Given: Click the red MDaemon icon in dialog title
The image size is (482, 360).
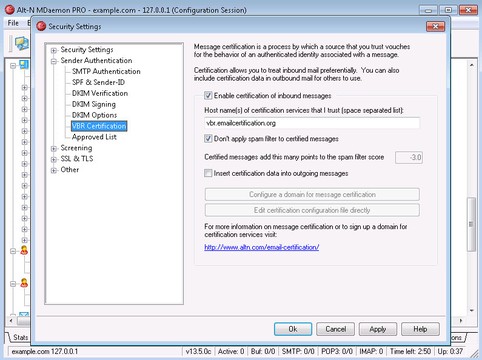Looking at the screenshot, I should pyautogui.click(x=41, y=26).
